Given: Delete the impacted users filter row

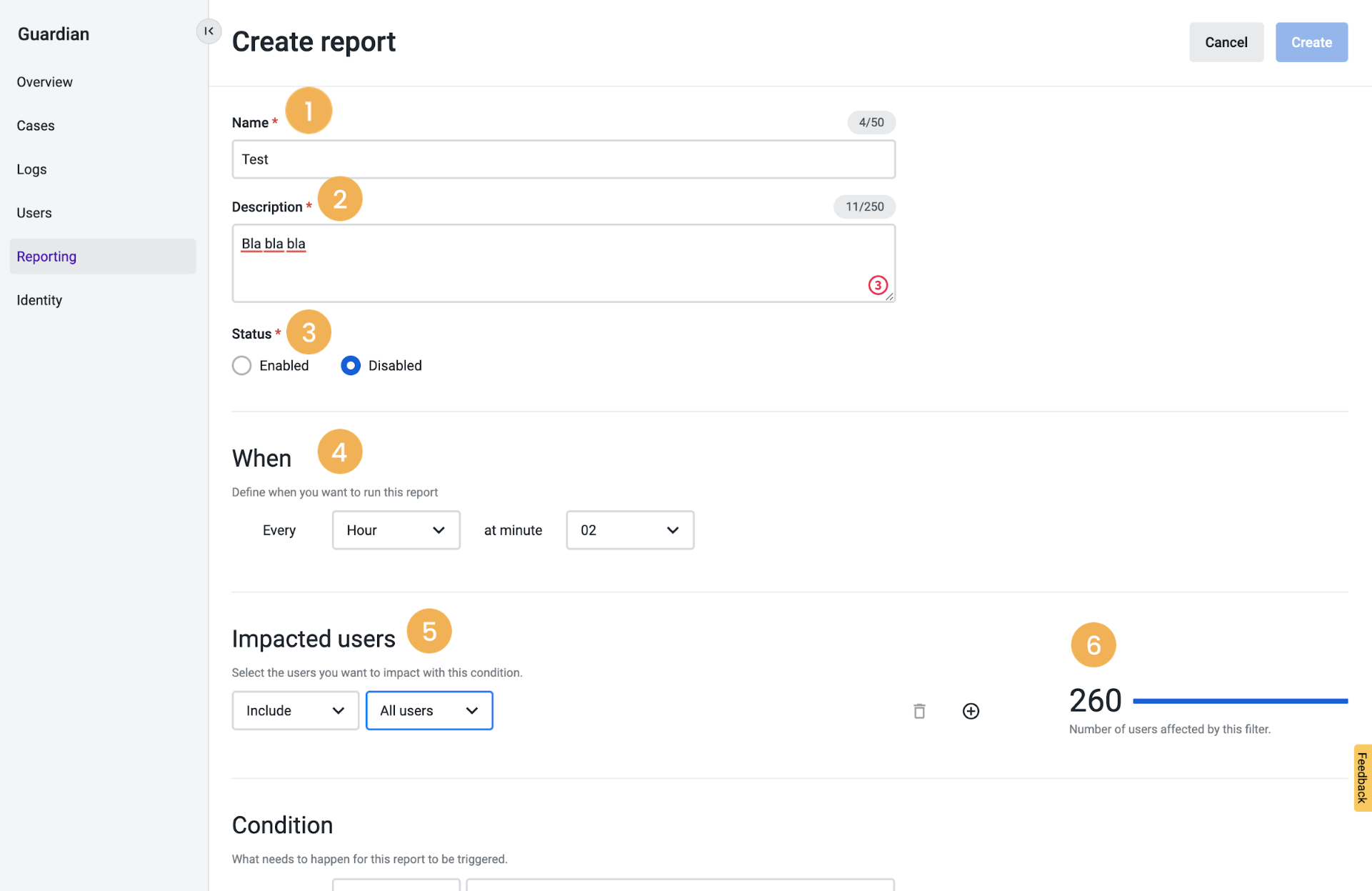Looking at the screenshot, I should coord(919,711).
